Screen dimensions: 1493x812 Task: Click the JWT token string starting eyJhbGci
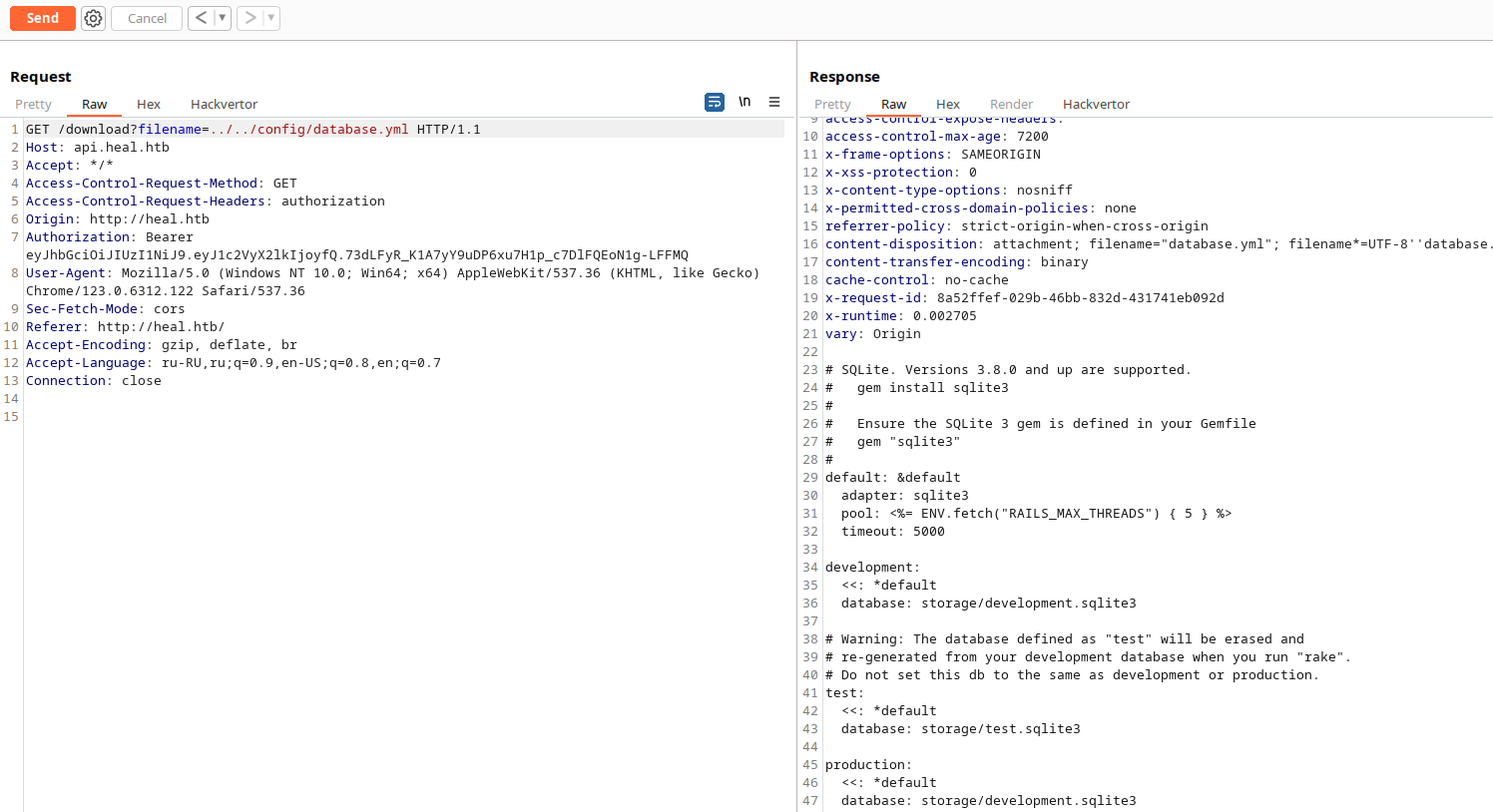tap(357, 255)
